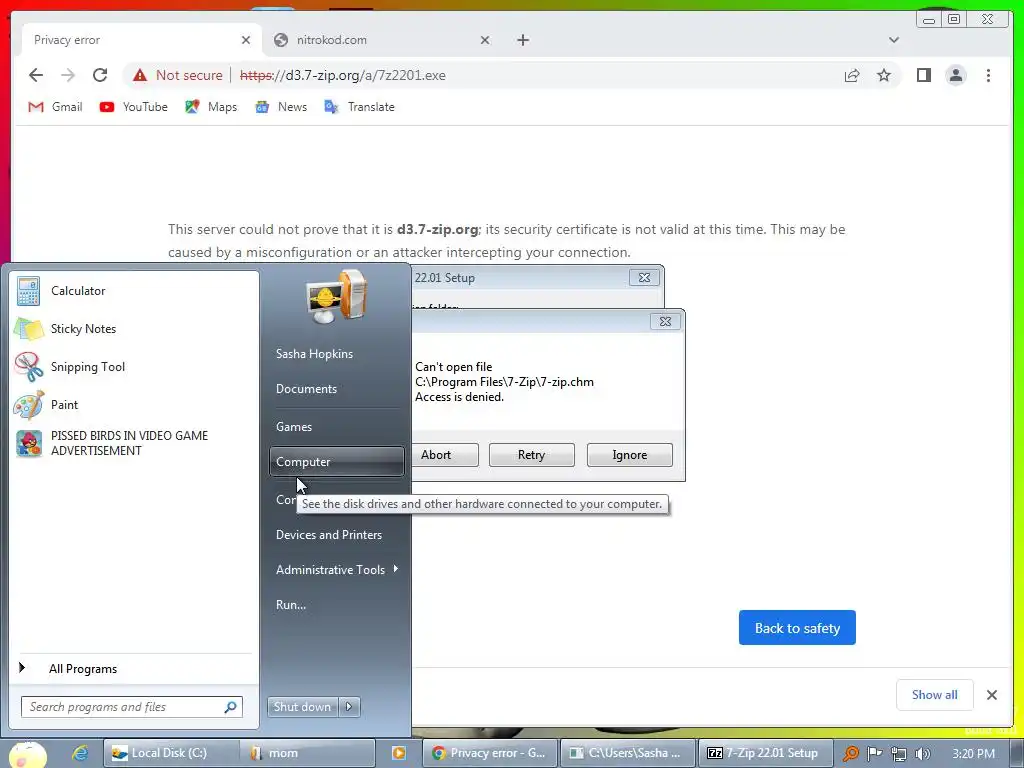The height and width of the screenshot is (768, 1024).
Task: Open the Chrome profile avatar
Action: coord(955,75)
